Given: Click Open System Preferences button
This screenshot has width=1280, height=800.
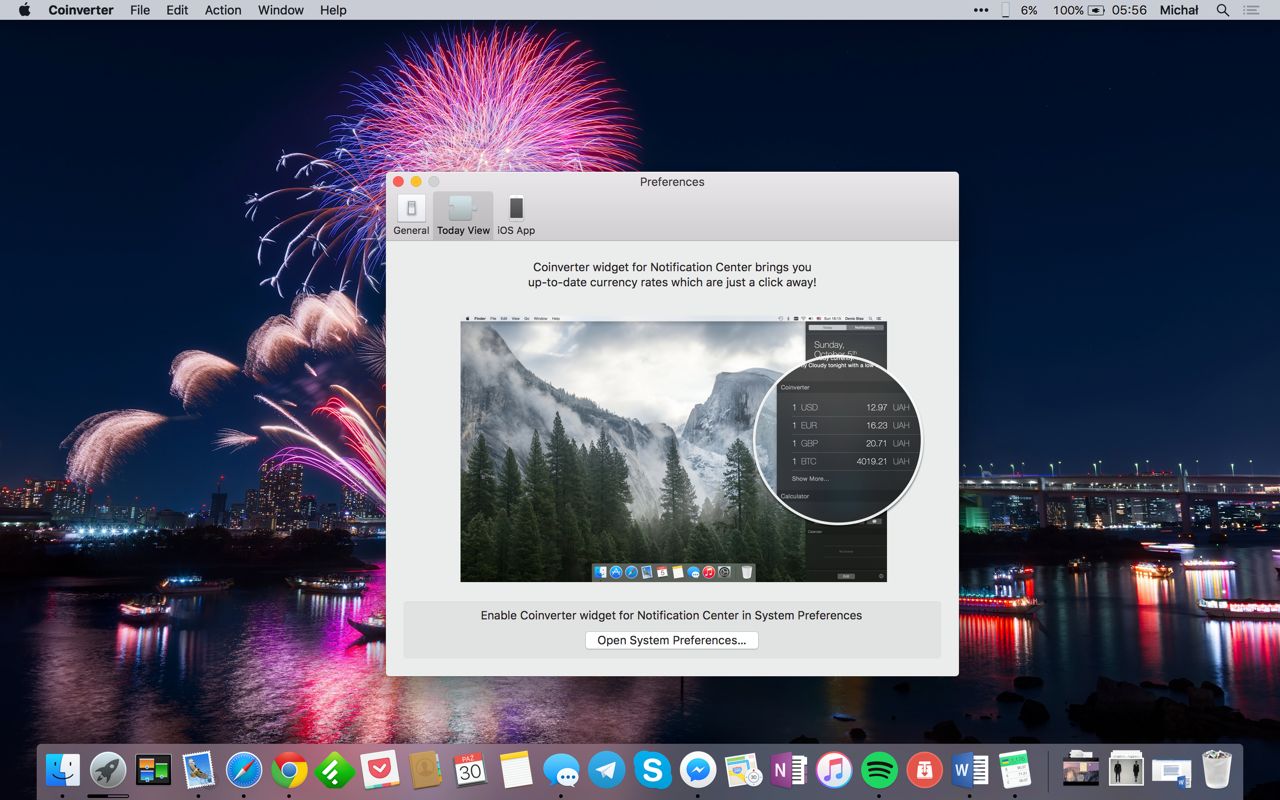Looking at the screenshot, I should click(x=672, y=640).
